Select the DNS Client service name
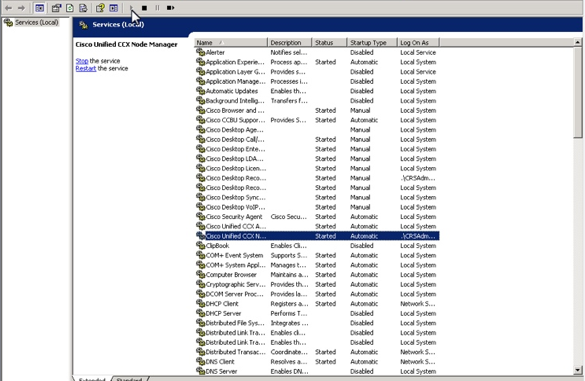Screen dimensions: 585x381 (x=220, y=362)
